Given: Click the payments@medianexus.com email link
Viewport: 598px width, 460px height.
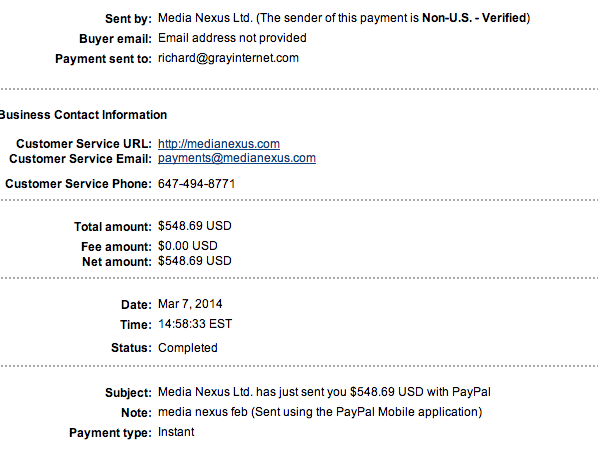Looking at the screenshot, I should [237, 158].
